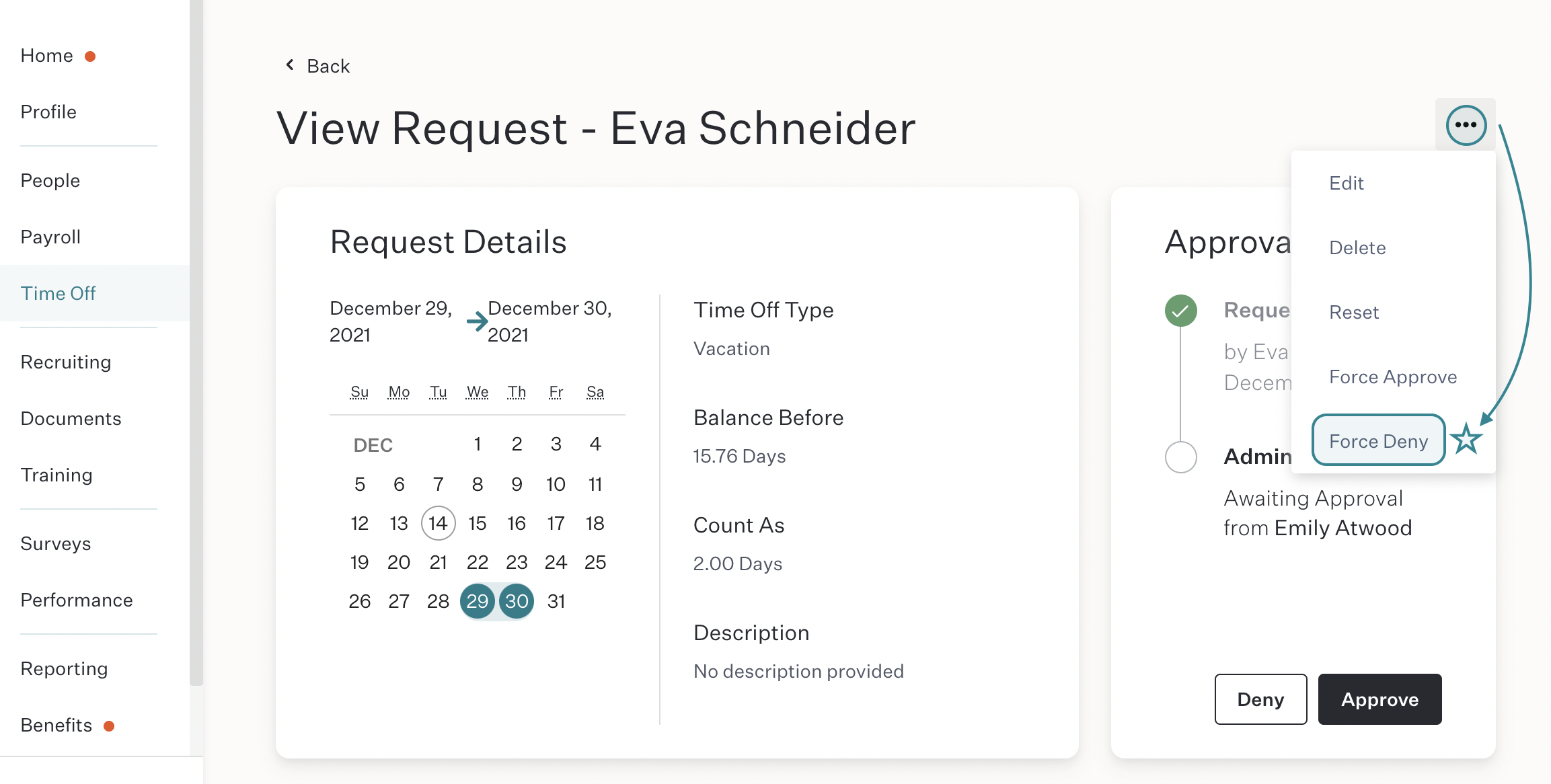Select Delete in the options dropdown
The image size is (1551, 784).
click(x=1357, y=247)
